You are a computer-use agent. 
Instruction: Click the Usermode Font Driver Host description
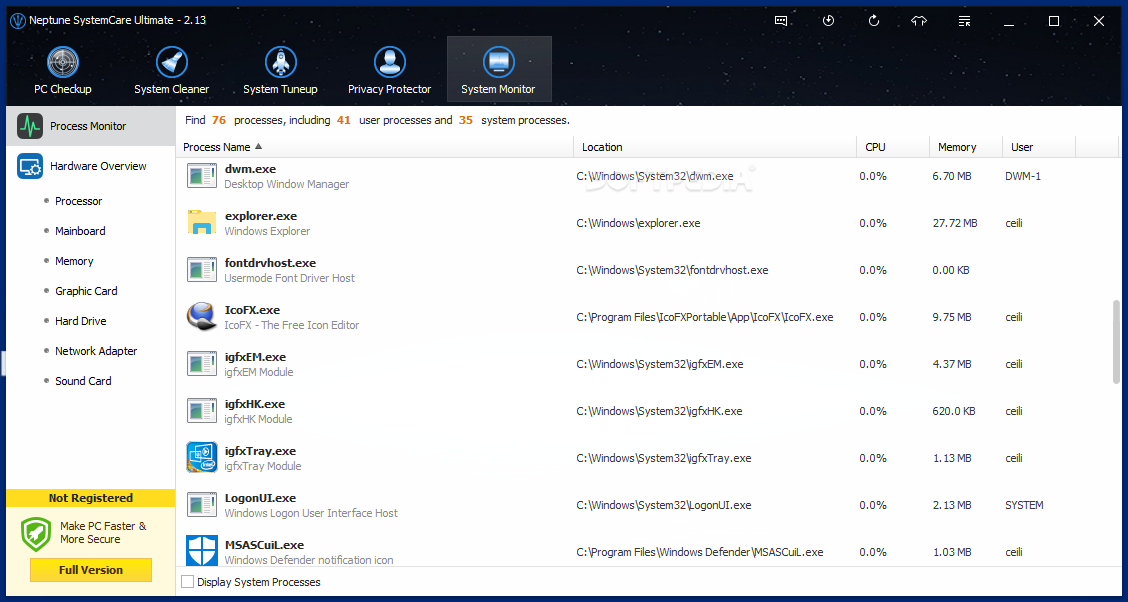[289, 278]
